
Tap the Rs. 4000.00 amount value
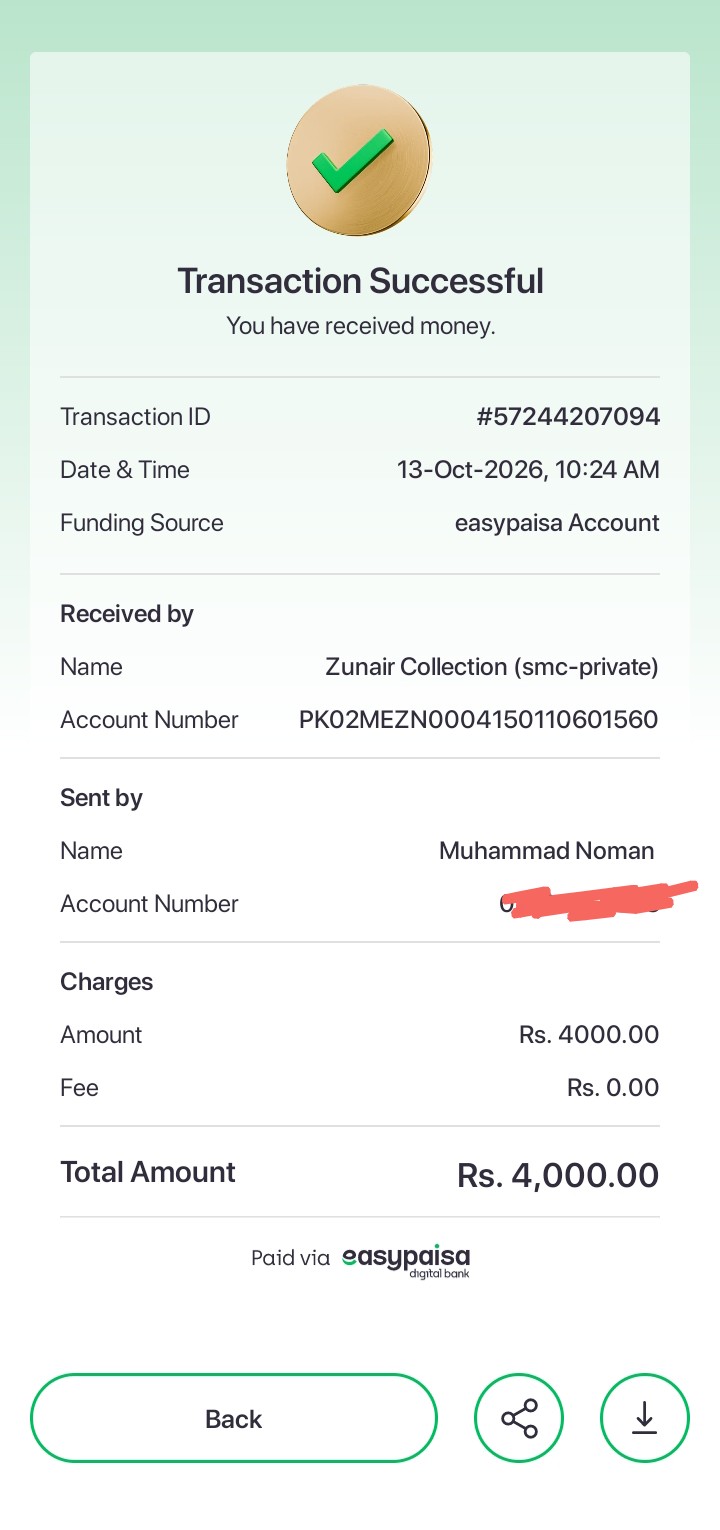(x=589, y=1035)
